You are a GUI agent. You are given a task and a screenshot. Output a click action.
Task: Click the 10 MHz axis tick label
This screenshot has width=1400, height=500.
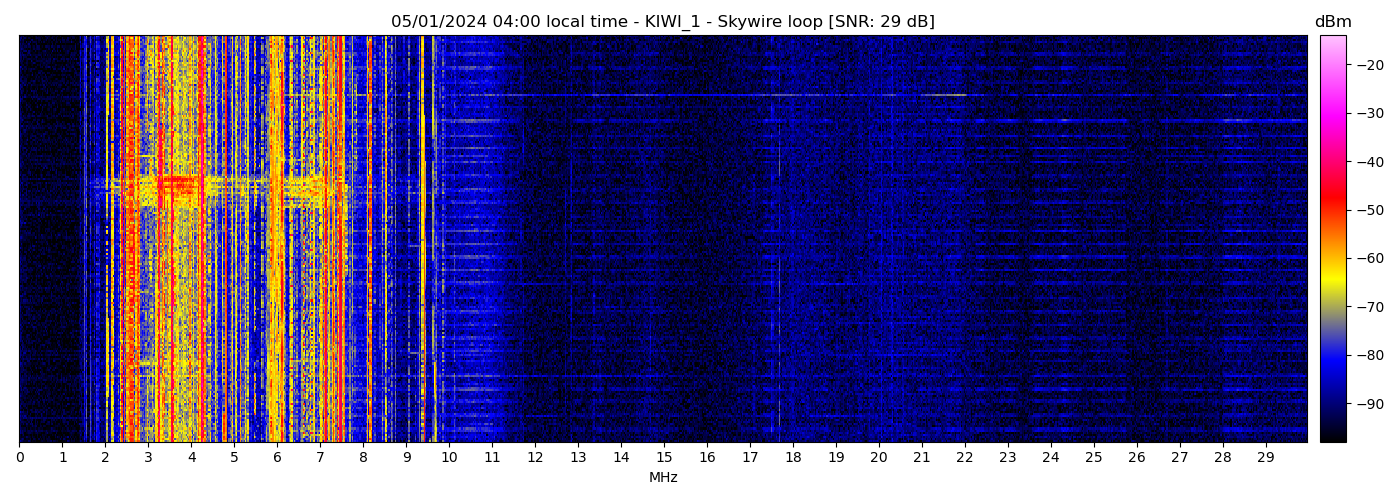tap(449, 457)
